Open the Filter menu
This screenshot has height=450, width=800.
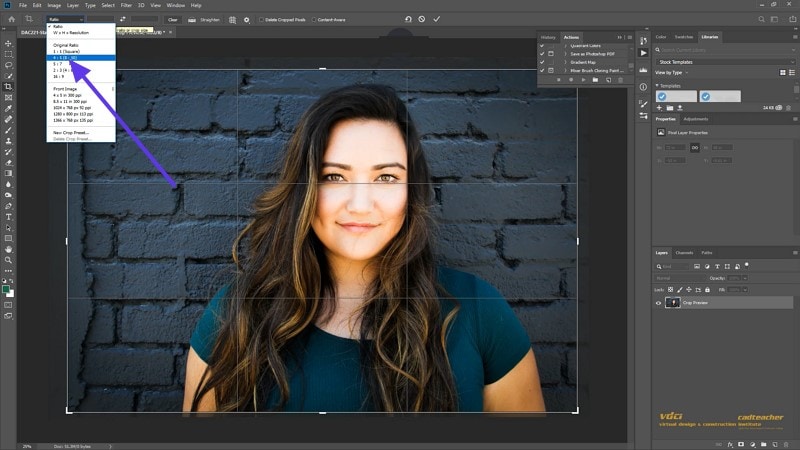click(126, 5)
